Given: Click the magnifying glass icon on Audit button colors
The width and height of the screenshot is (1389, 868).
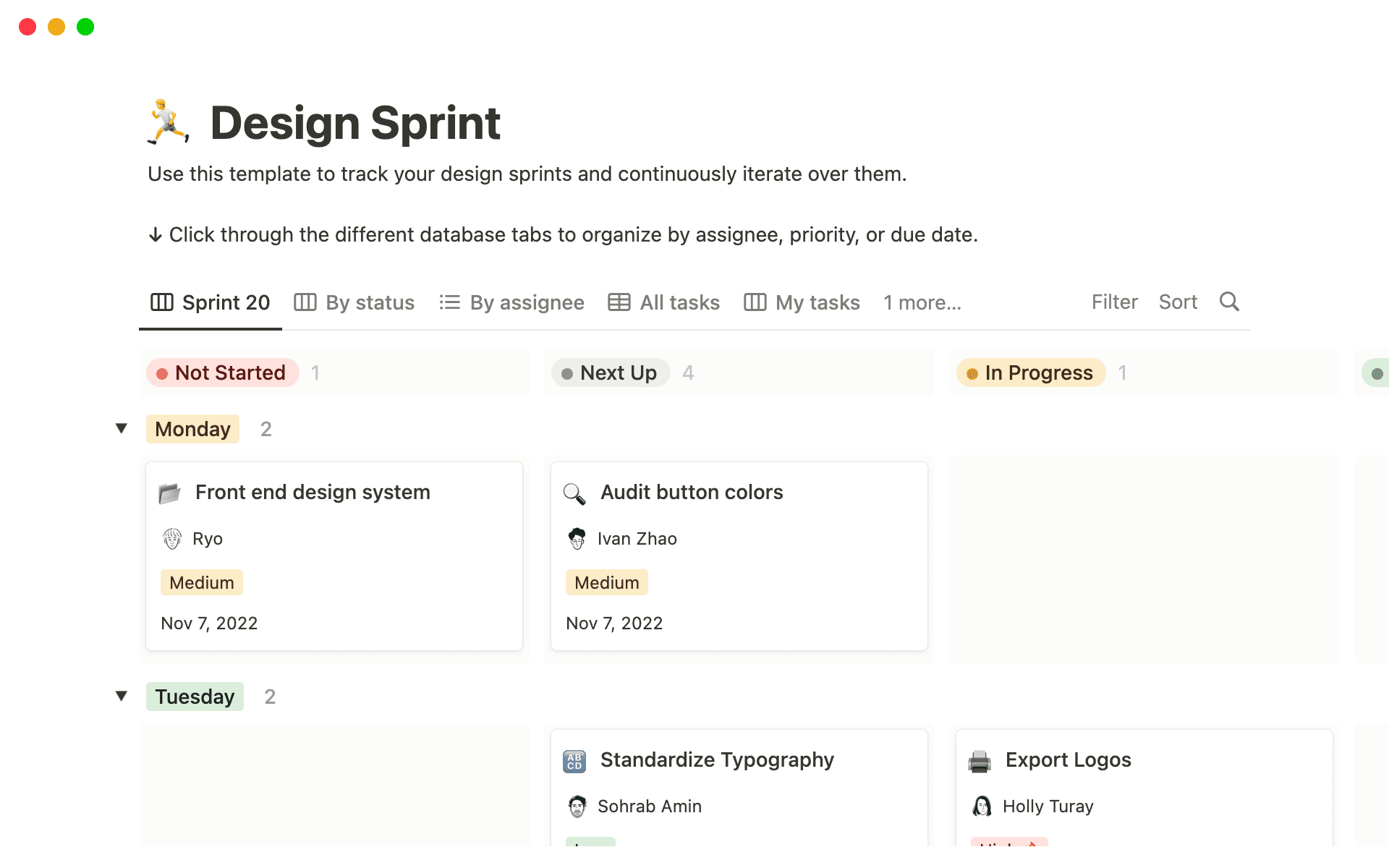Looking at the screenshot, I should [x=574, y=493].
